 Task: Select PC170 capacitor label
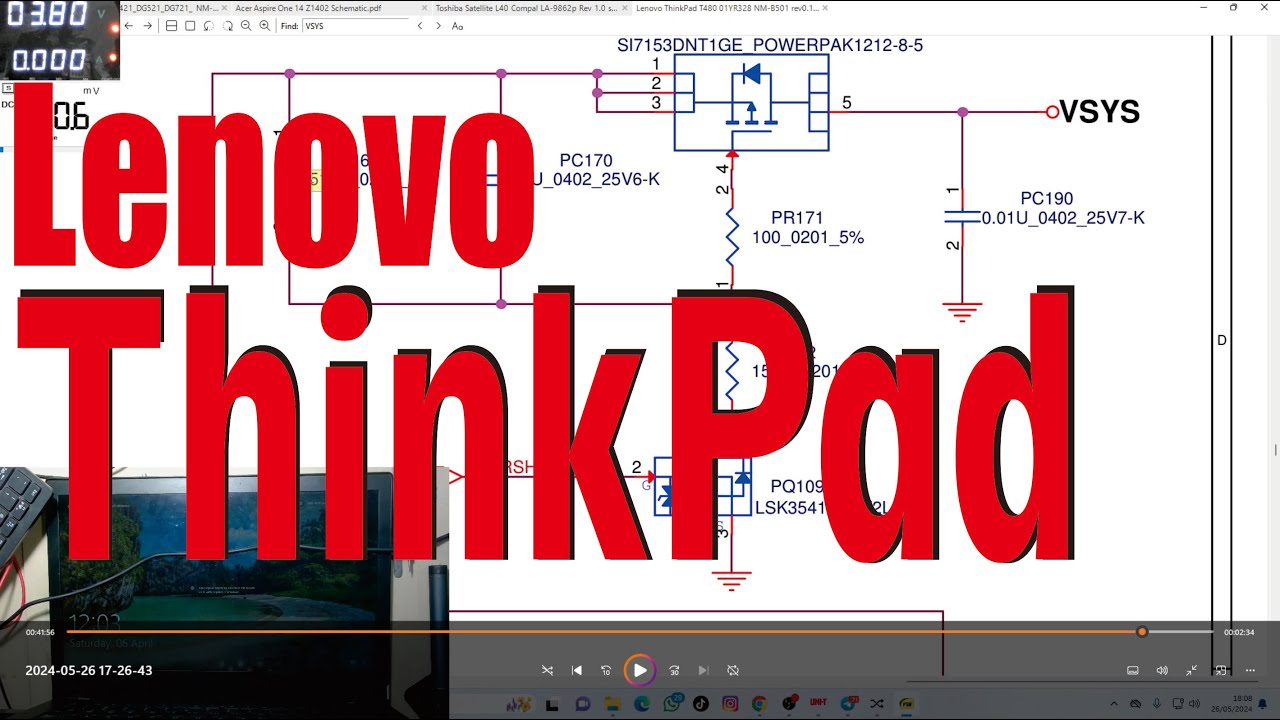pos(586,160)
